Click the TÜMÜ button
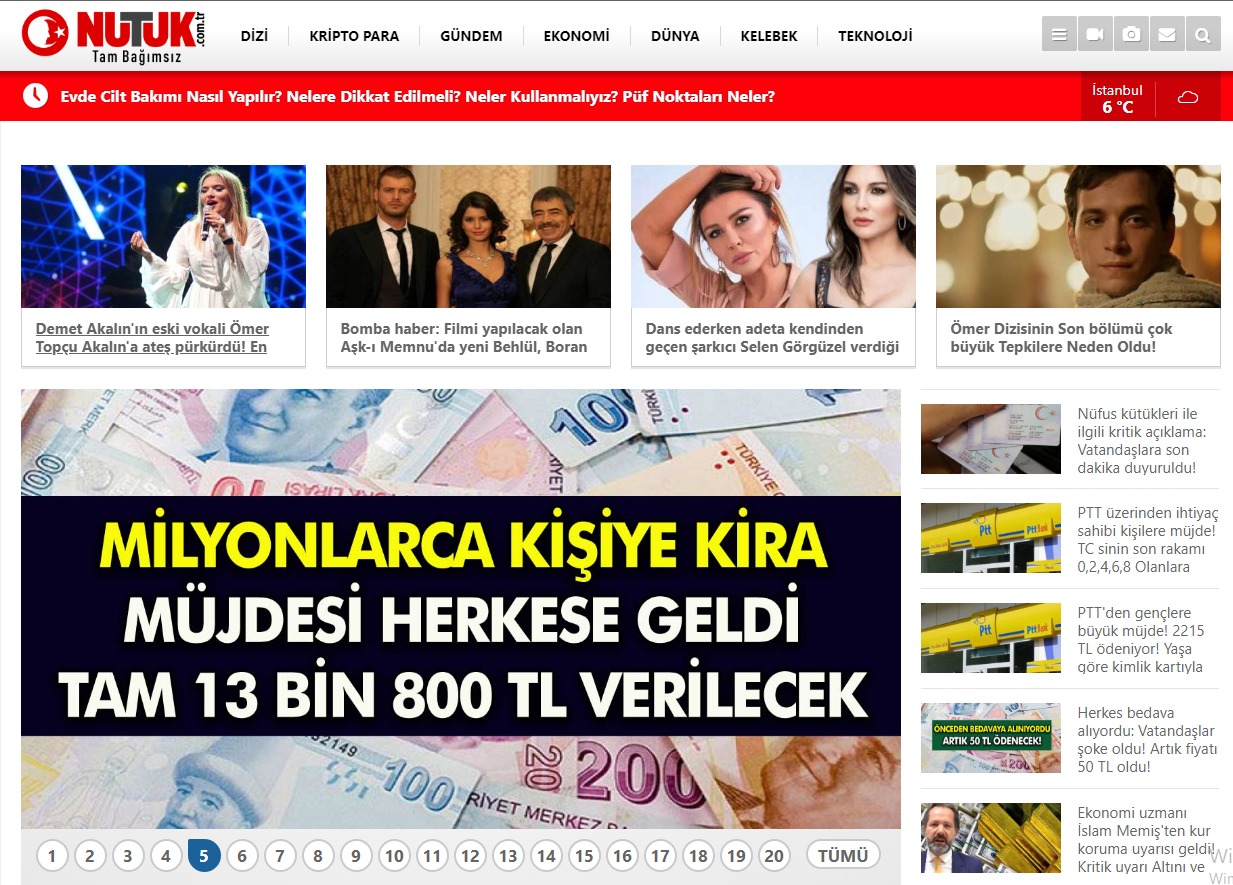Screen dimensions: 1233x885 (843, 855)
